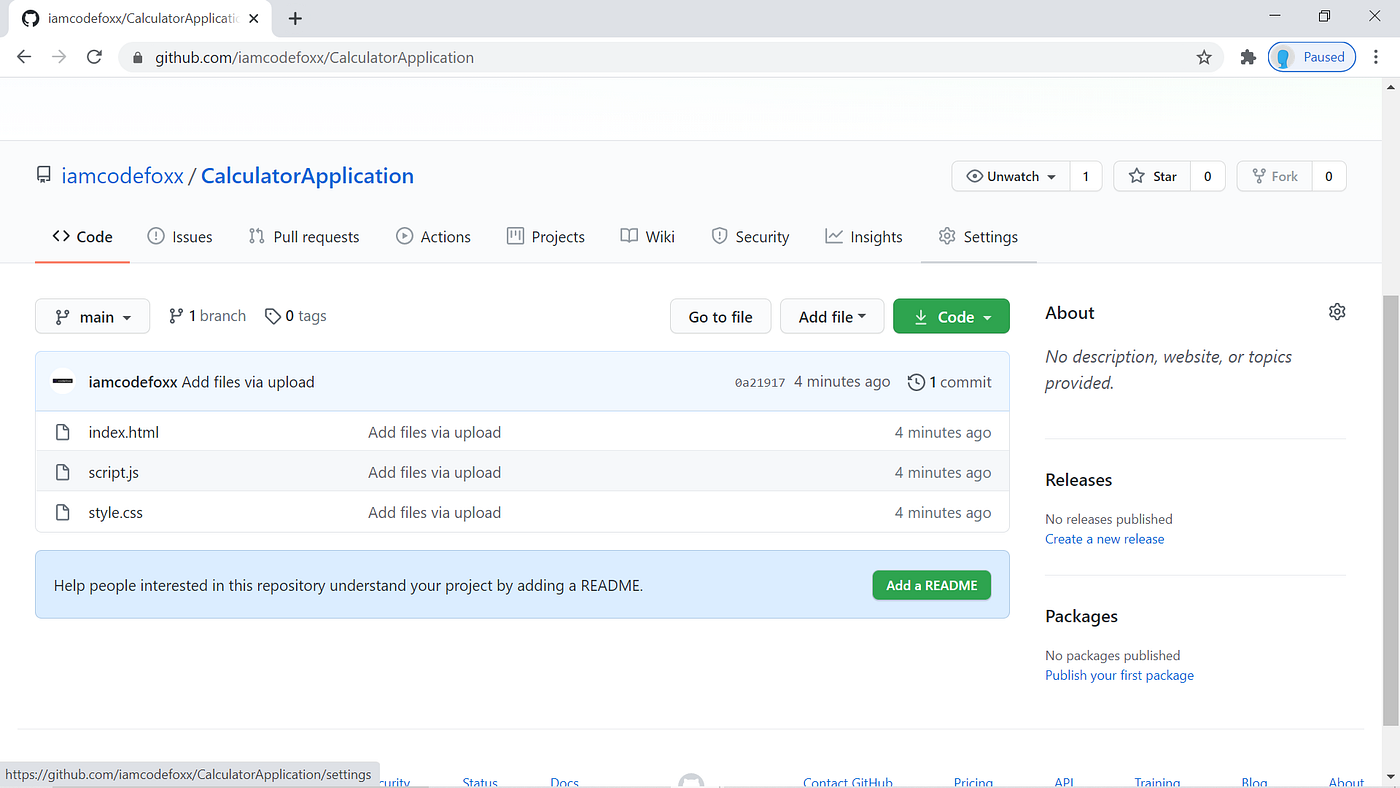Open the browser extensions puzzle icon
This screenshot has height=788, width=1400.
(x=1247, y=57)
